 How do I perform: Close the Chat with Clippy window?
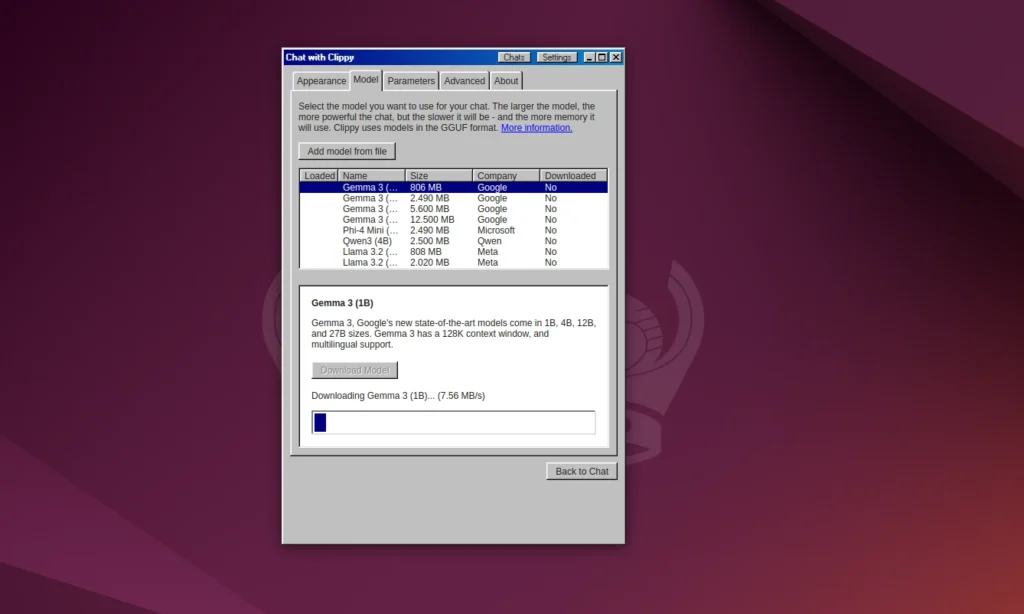(x=616, y=57)
